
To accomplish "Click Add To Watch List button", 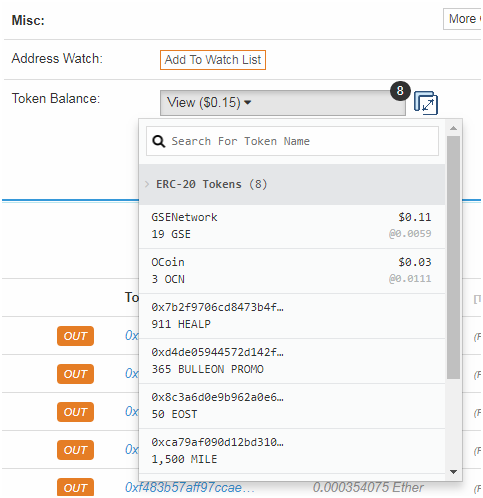I will tap(213, 60).
